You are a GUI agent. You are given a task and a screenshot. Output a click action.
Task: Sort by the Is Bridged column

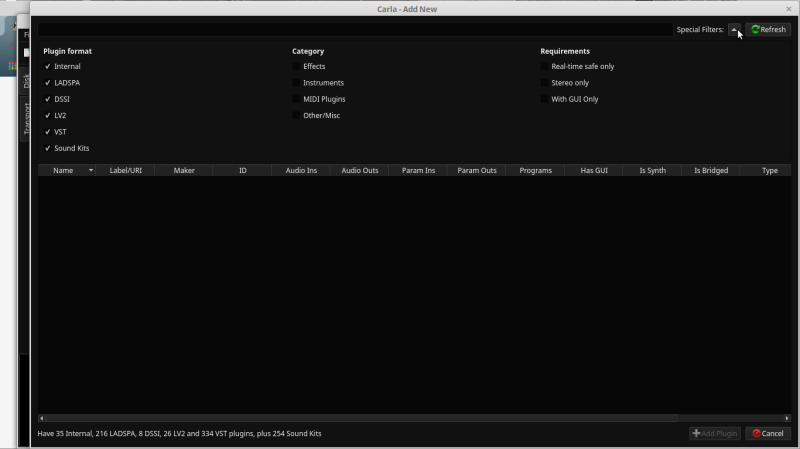(x=711, y=170)
